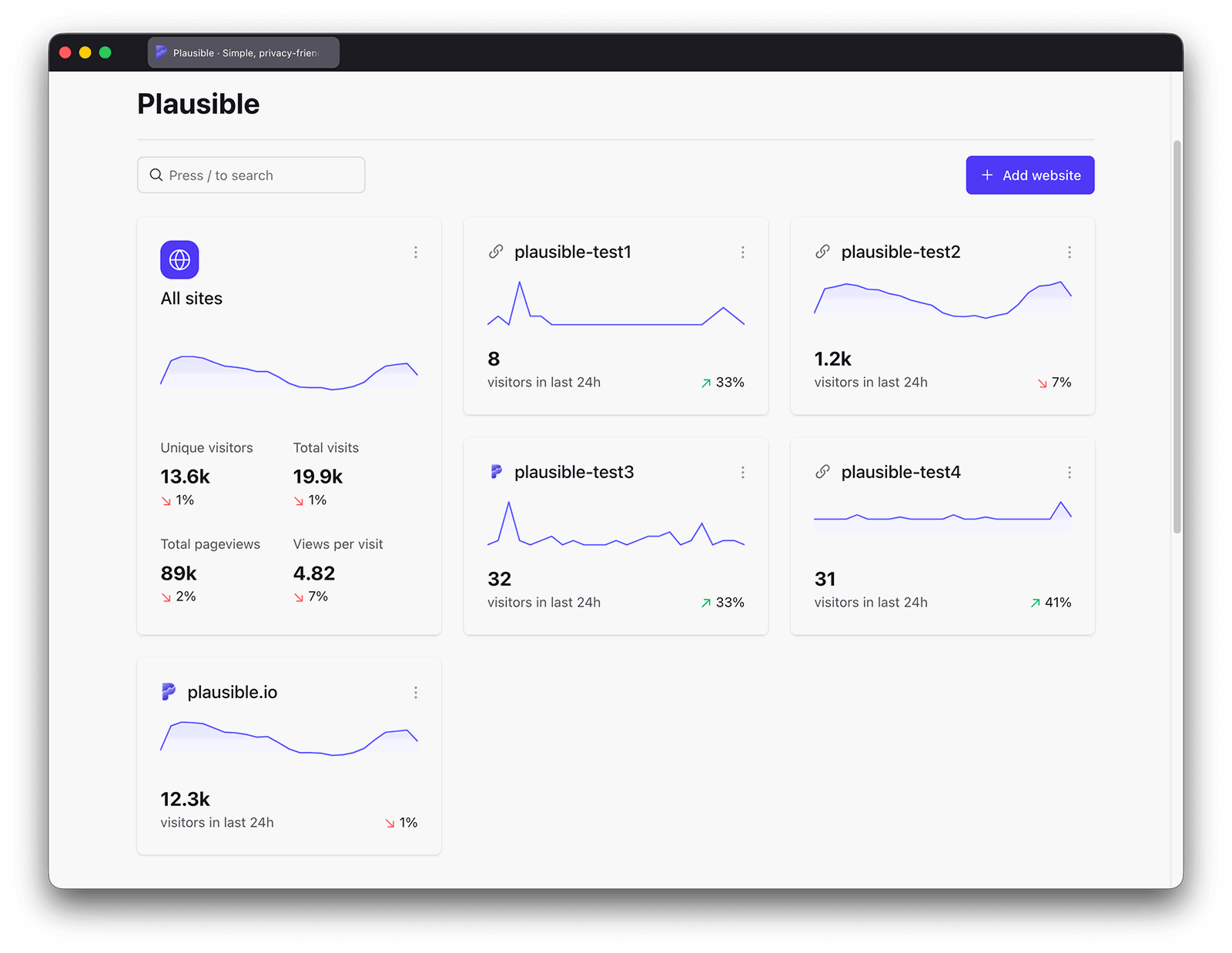Open the options menu for plausible-test3
Screen dimensions: 1232x953
point(743,472)
